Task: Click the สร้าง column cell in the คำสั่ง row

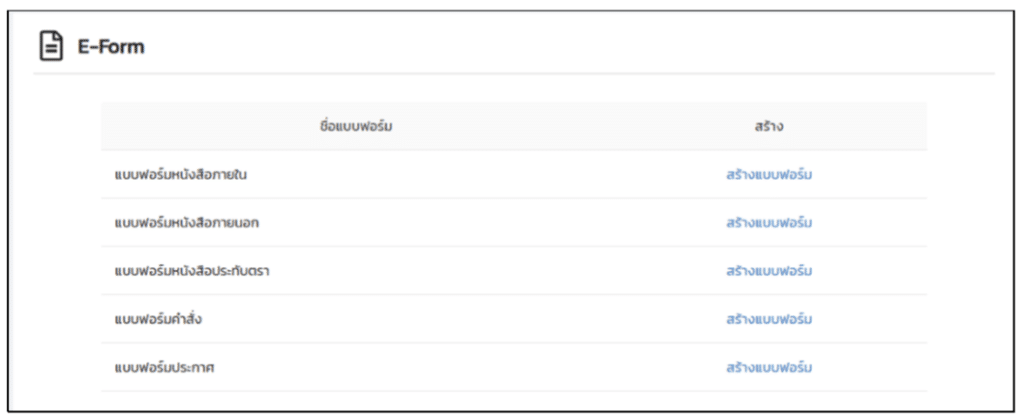Action: click(x=769, y=319)
